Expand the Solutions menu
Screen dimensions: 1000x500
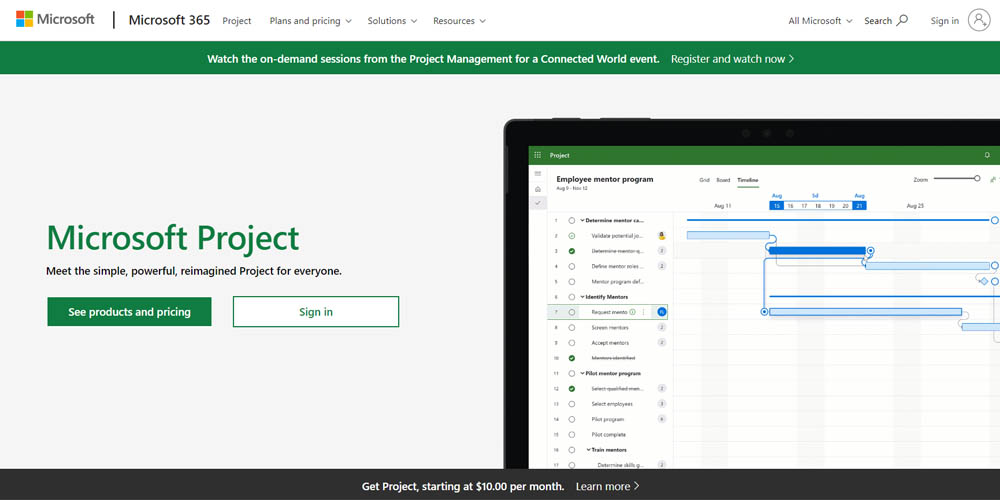[392, 20]
